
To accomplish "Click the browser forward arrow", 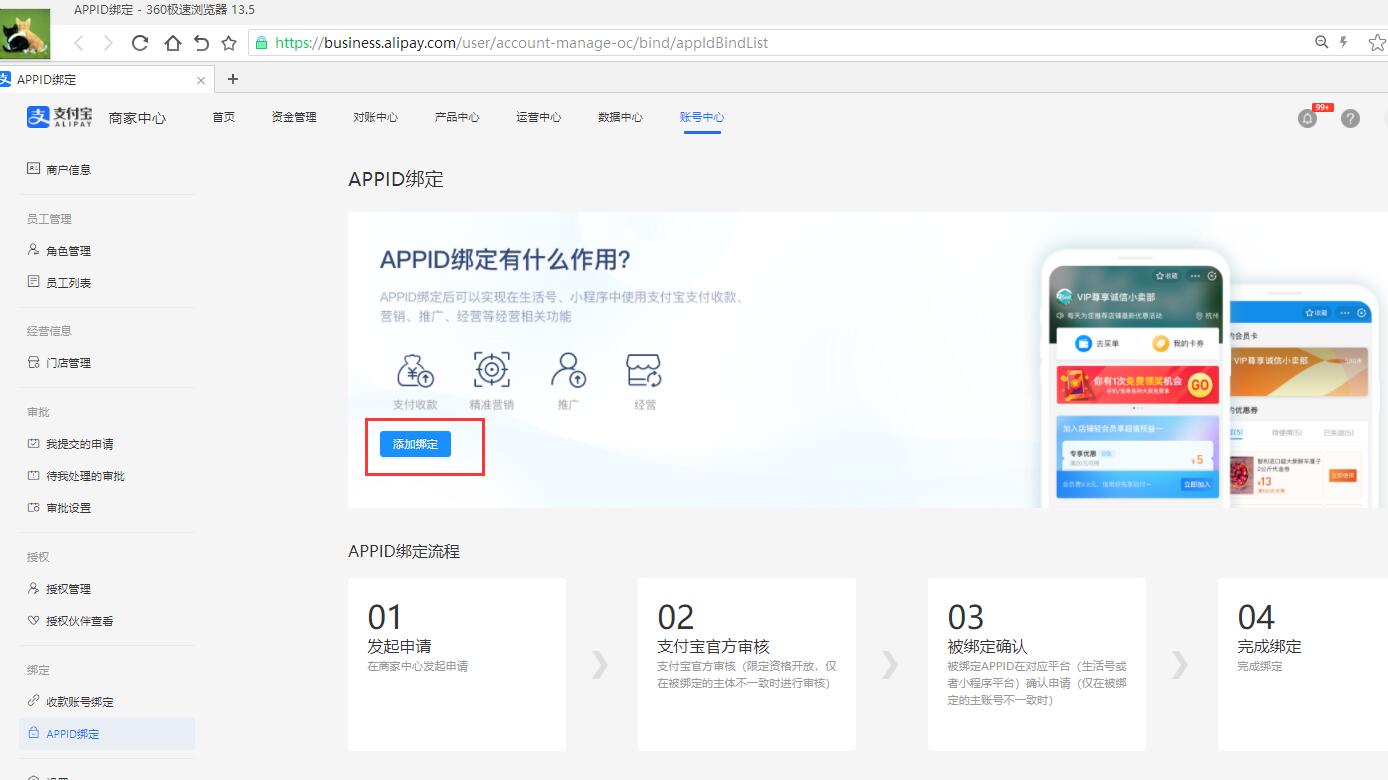I will click(108, 43).
